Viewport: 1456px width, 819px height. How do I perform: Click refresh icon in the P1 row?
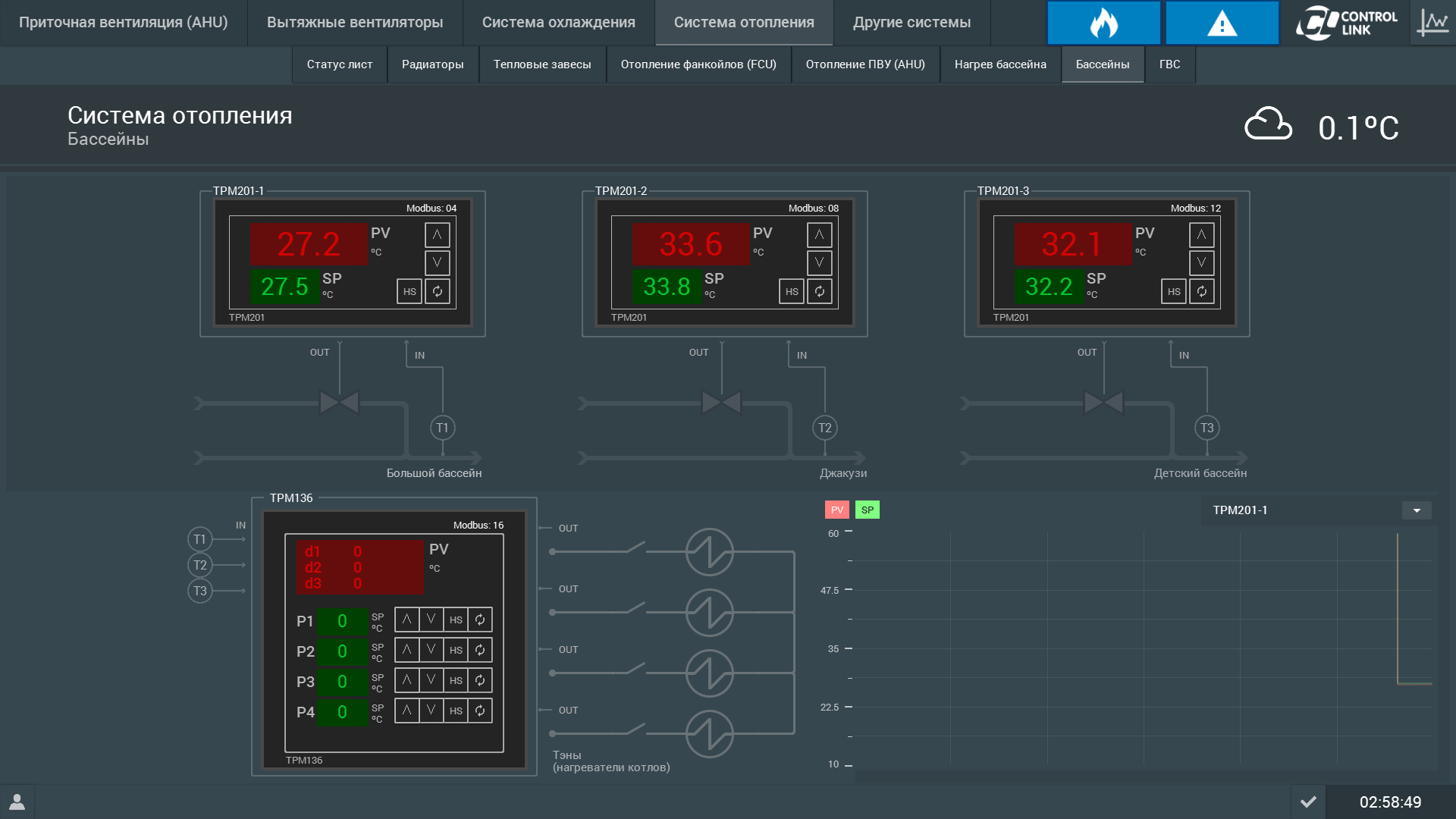pos(480,620)
